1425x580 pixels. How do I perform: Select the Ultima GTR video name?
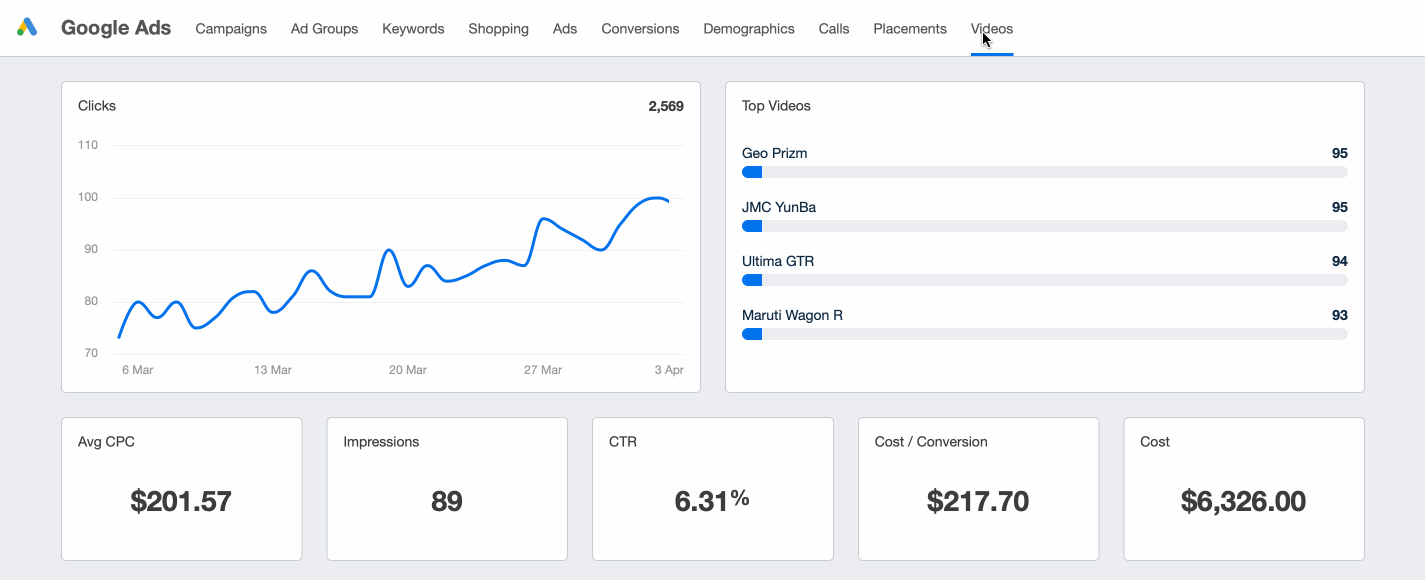(x=778, y=261)
